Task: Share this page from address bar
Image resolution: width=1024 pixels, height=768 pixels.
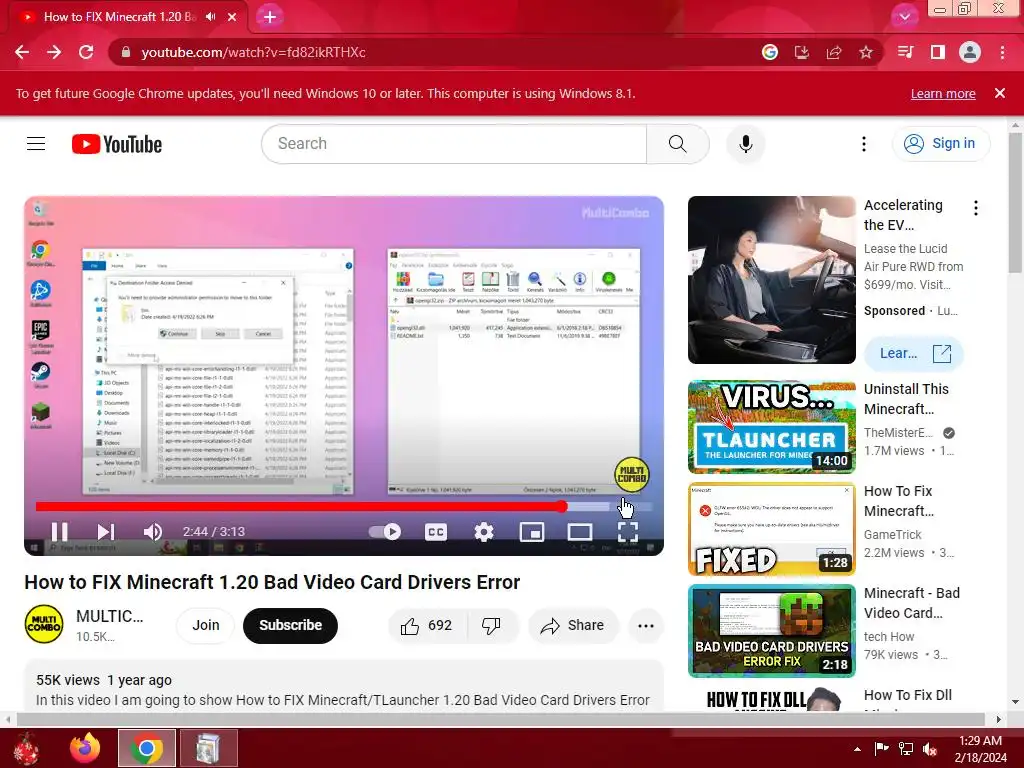Action: pos(834,52)
